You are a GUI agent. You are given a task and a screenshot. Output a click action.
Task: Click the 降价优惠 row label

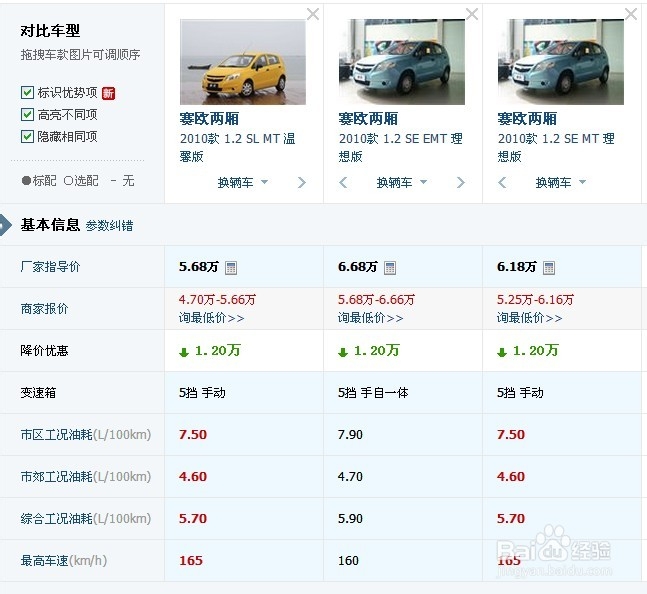(x=44, y=351)
